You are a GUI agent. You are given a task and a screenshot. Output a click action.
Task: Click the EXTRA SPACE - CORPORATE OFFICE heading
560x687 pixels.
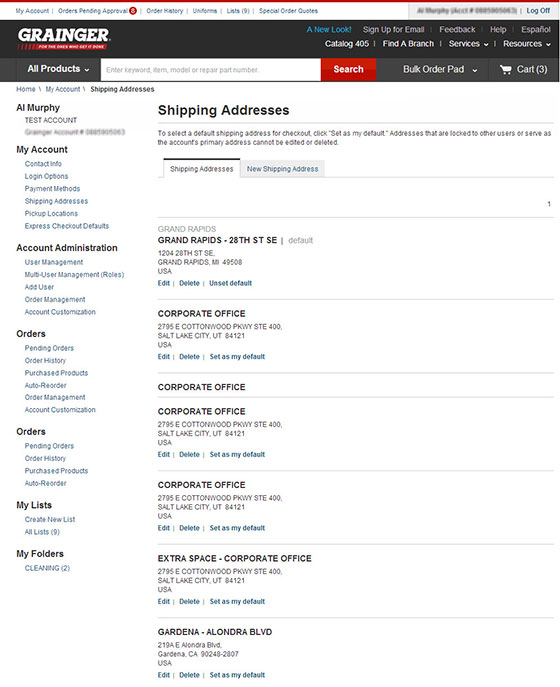pyautogui.click(x=234, y=559)
